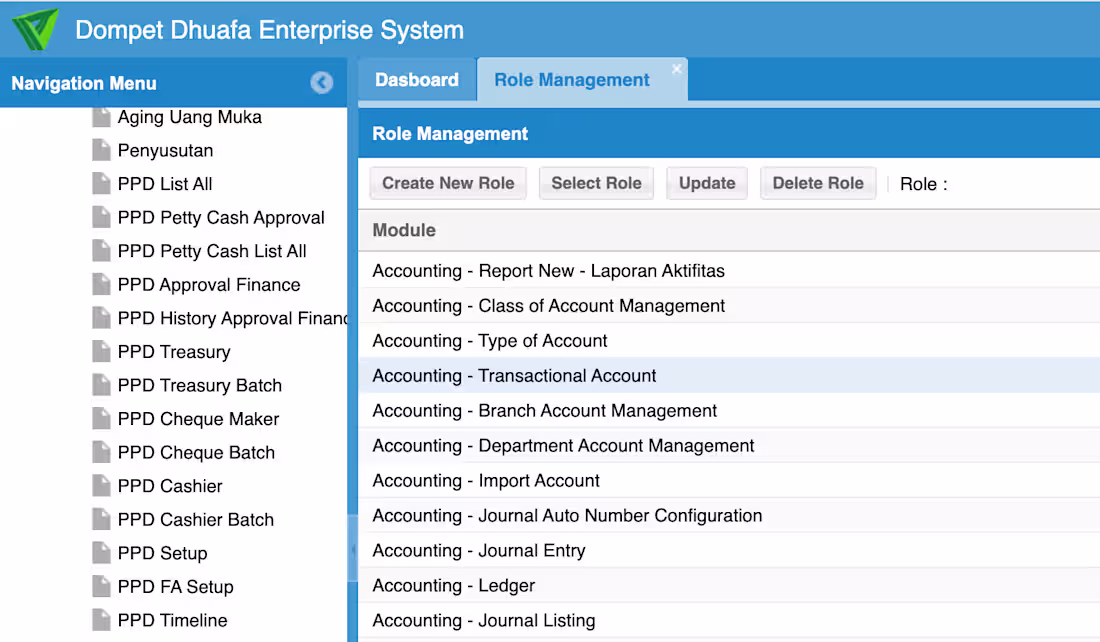This screenshot has width=1100, height=642.
Task: Select row Accounting - Ledger
Action: click(729, 585)
